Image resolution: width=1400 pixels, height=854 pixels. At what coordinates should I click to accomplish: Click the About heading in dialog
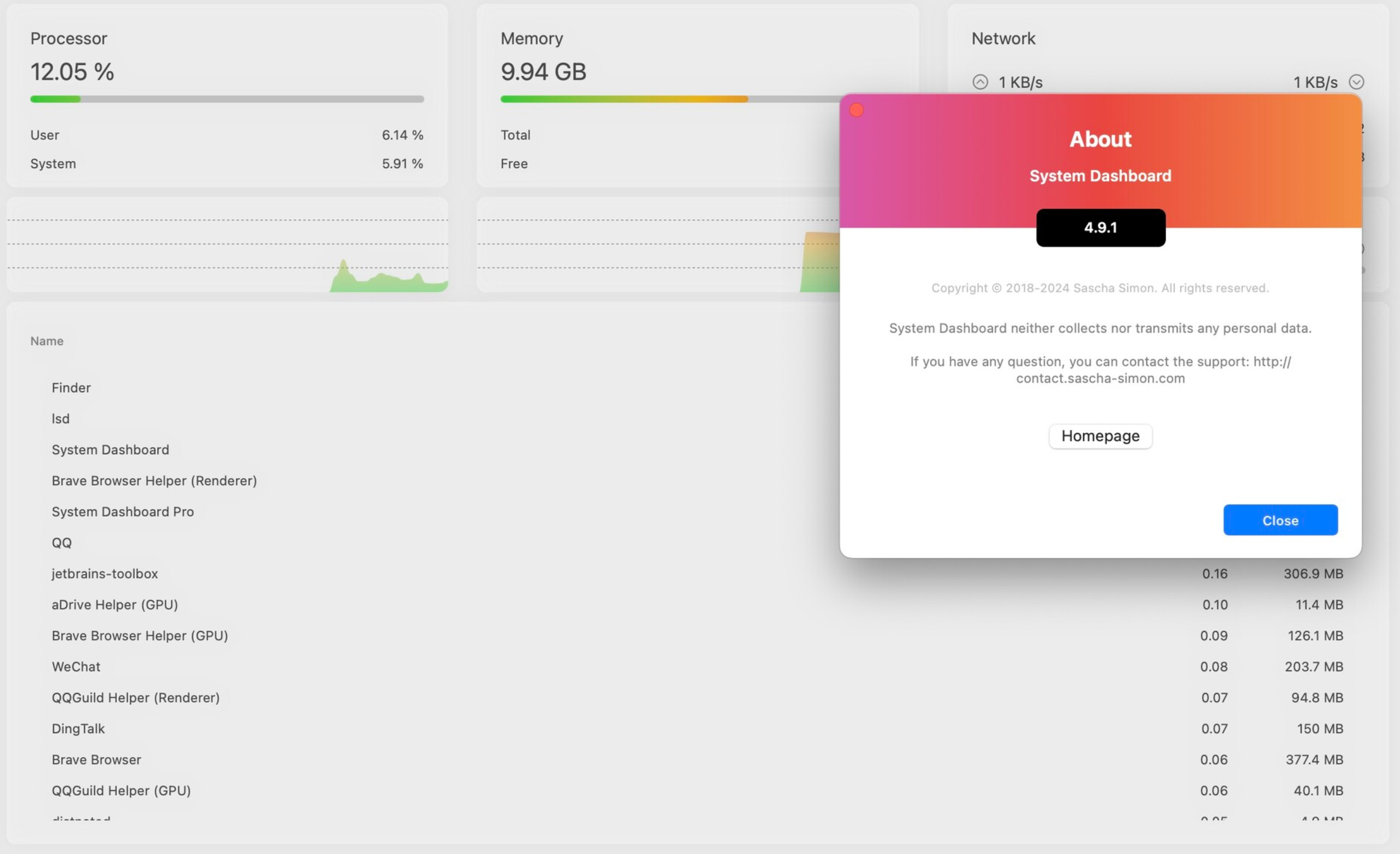pos(1100,139)
